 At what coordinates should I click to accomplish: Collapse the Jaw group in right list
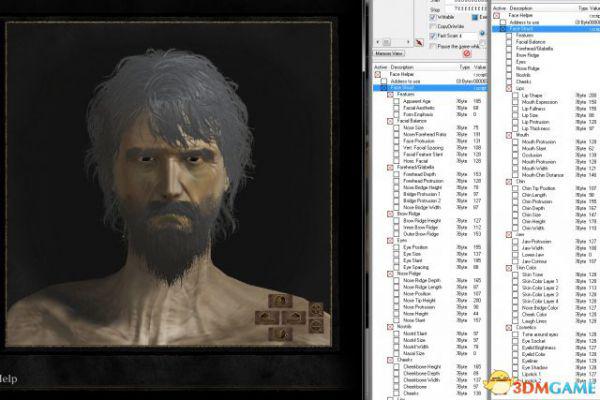[509, 234]
